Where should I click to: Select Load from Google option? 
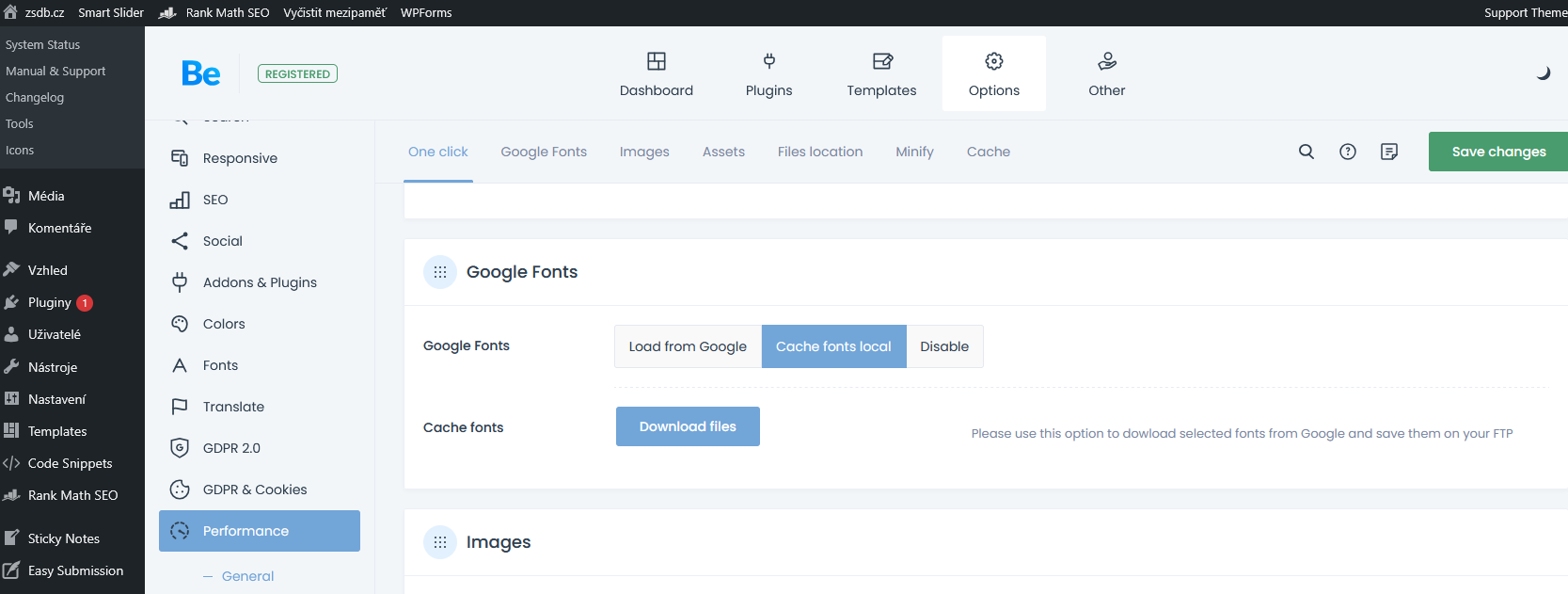pyautogui.click(x=688, y=346)
